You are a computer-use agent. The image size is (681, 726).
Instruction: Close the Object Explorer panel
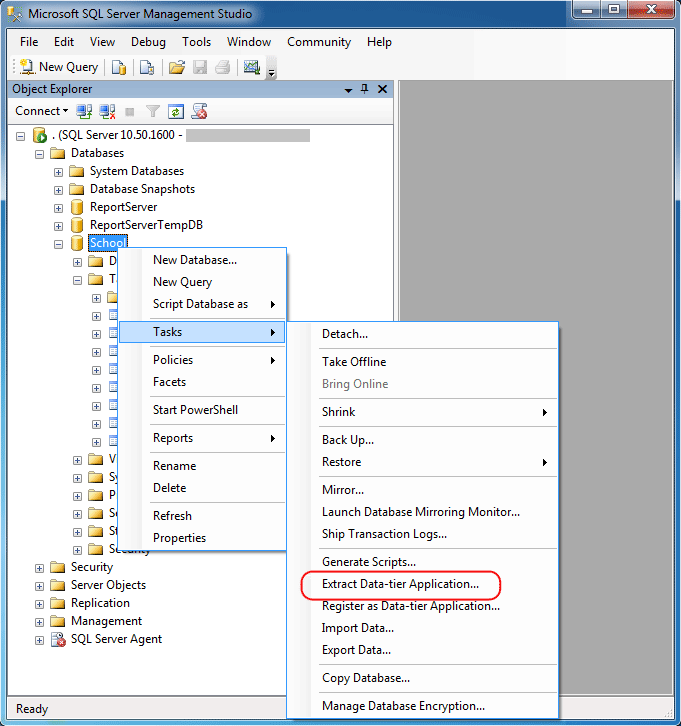382,89
